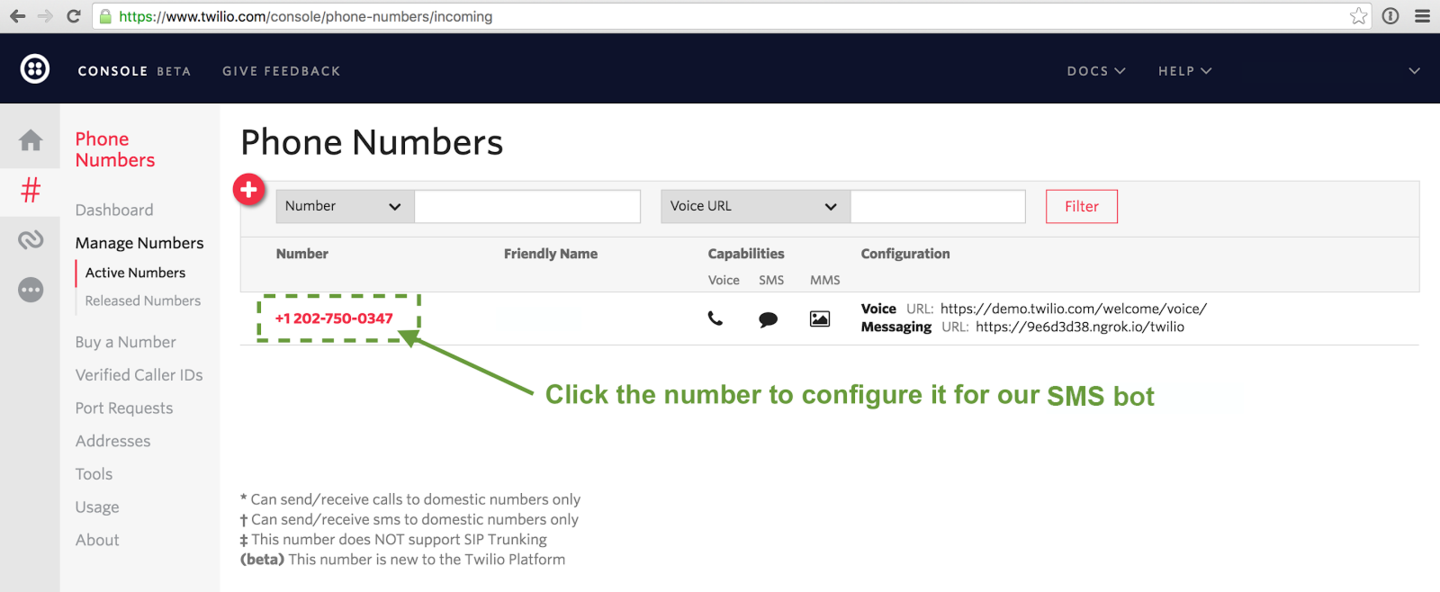Select Manage Numbers in sidebar
The height and width of the screenshot is (592, 1440).
click(x=139, y=243)
